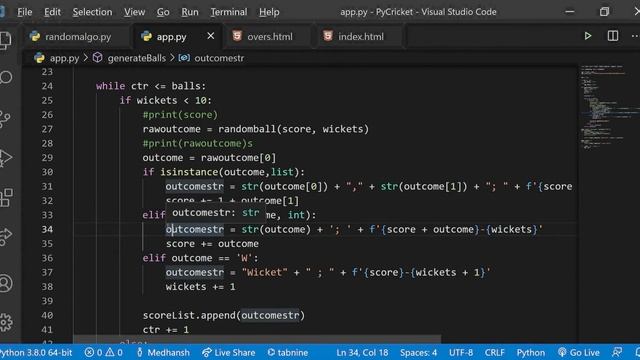The height and width of the screenshot is (360, 640).
Task: Select the app.py editor tab
Action: pyautogui.click(x=171, y=37)
